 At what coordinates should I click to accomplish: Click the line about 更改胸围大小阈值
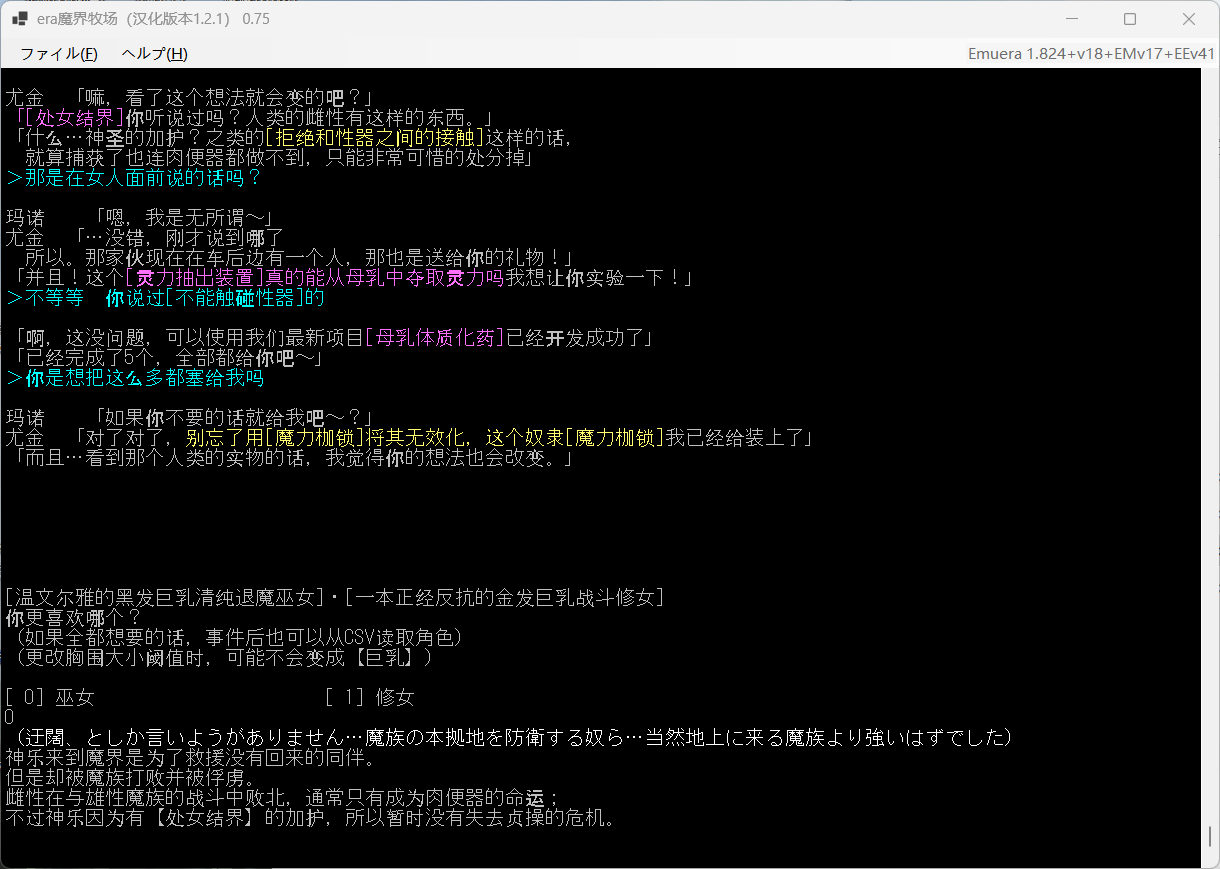224,658
